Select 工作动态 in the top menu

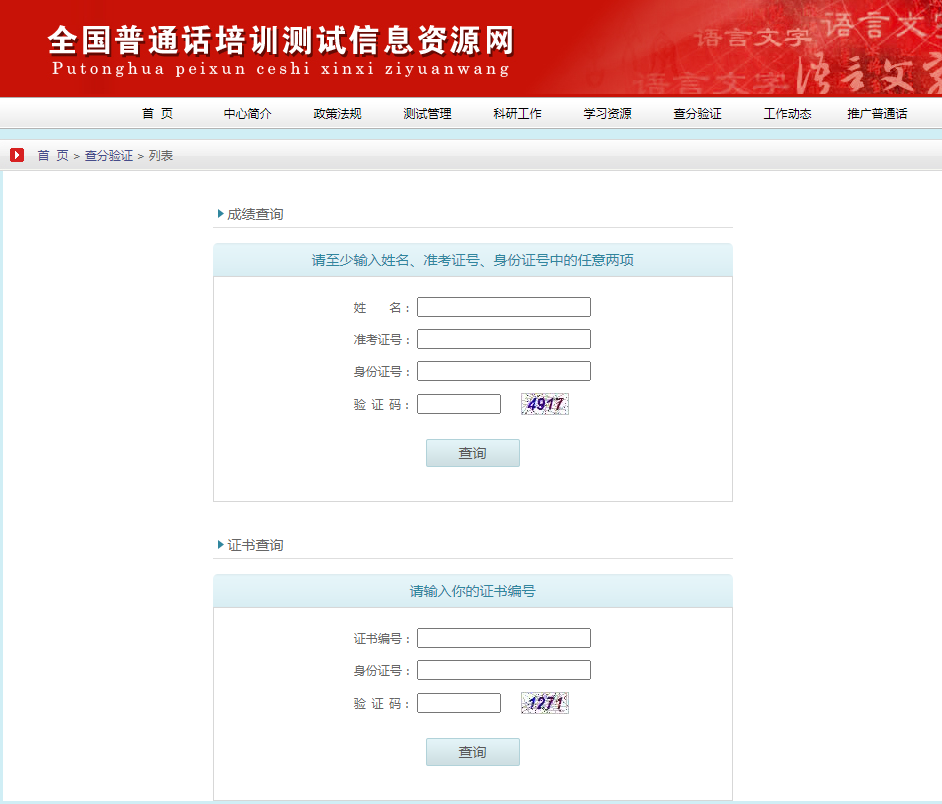pos(787,114)
